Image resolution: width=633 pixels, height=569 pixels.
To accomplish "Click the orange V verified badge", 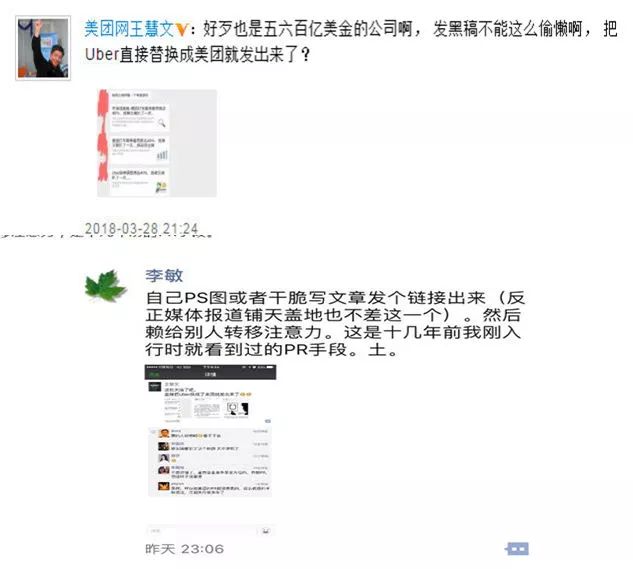I will pyautogui.click(x=182, y=29).
